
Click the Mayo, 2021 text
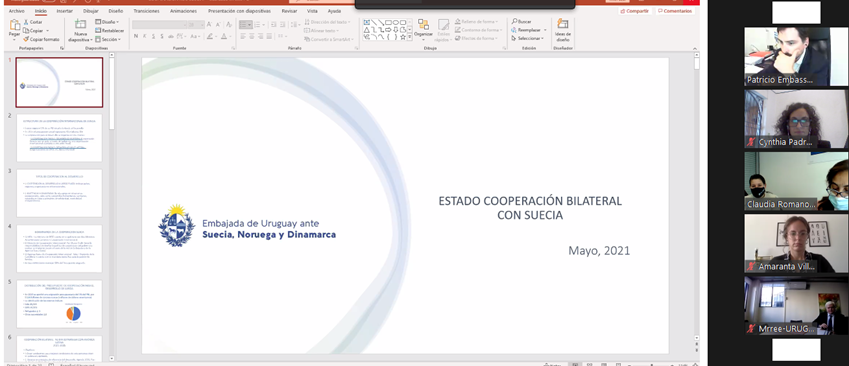pos(599,251)
